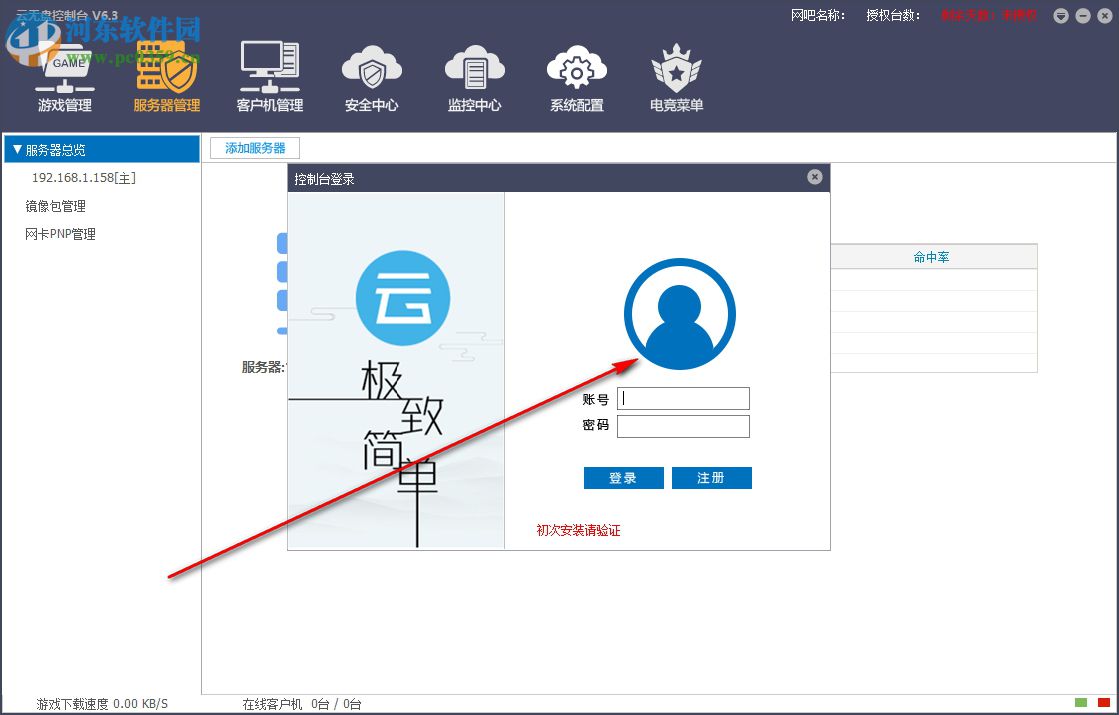Open 镜像包管理 in the left panel

click(x=57, y=206)
